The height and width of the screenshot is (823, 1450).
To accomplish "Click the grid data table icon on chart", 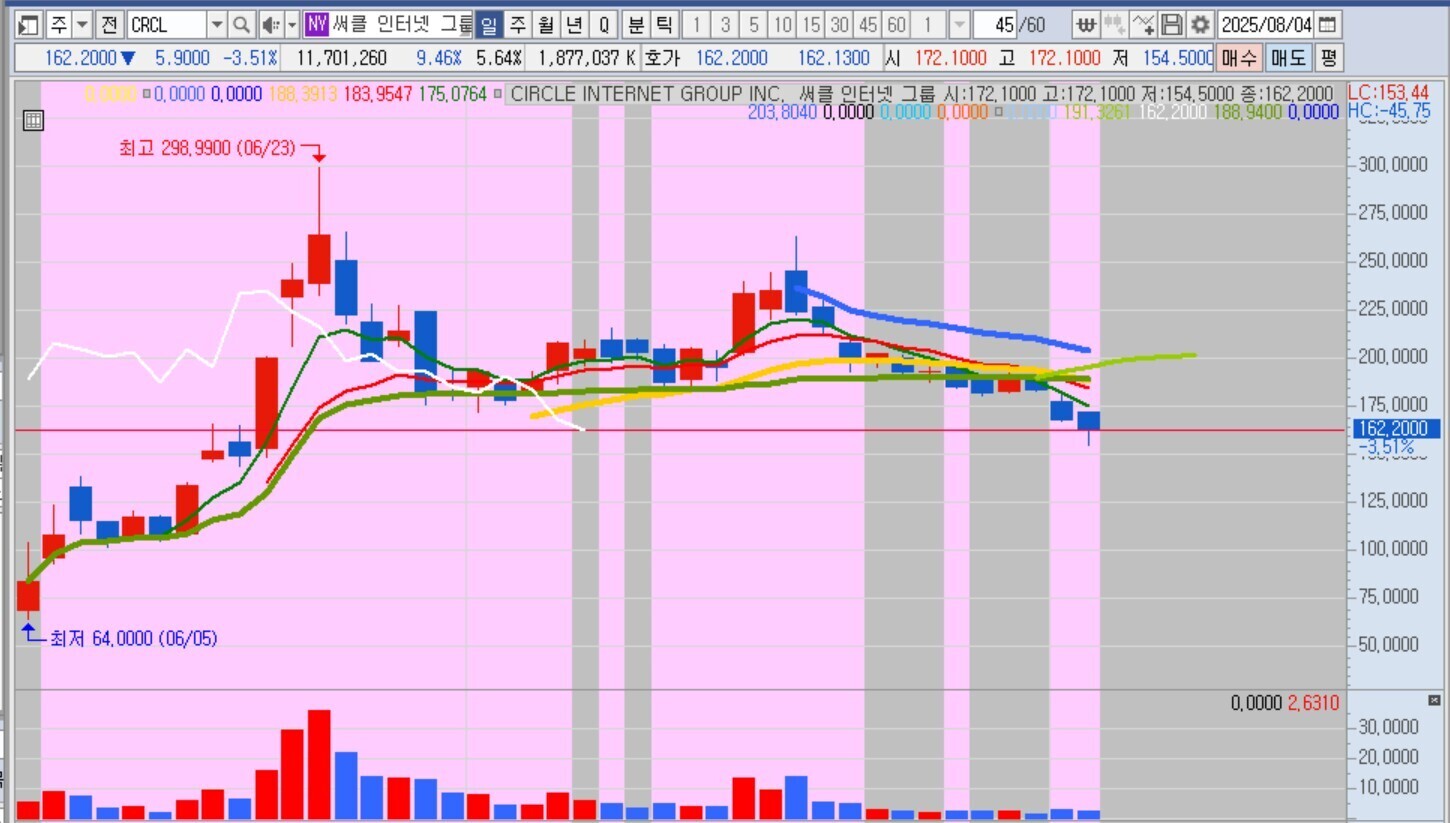I will [32, 121].
